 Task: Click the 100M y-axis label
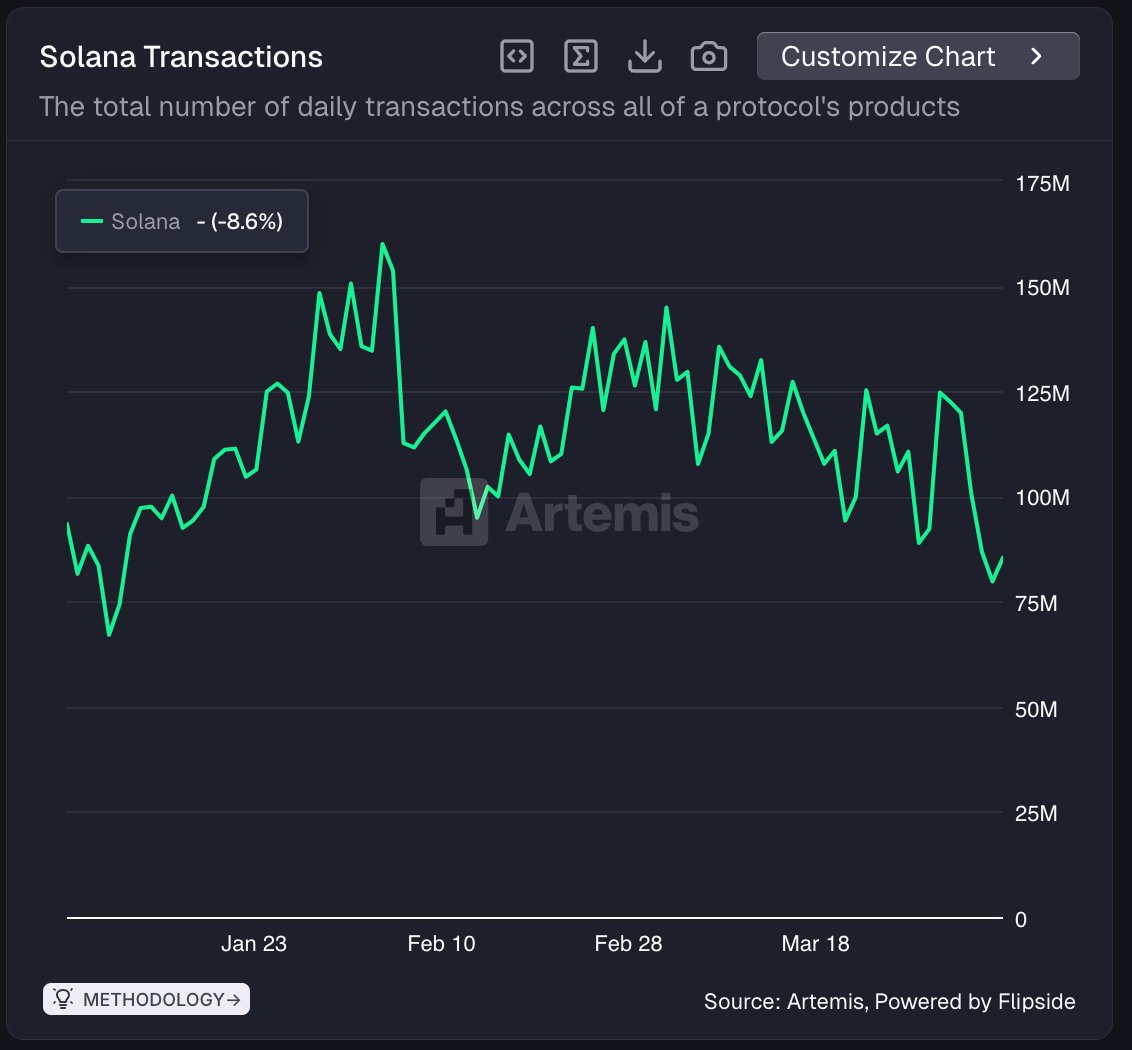1040,498
